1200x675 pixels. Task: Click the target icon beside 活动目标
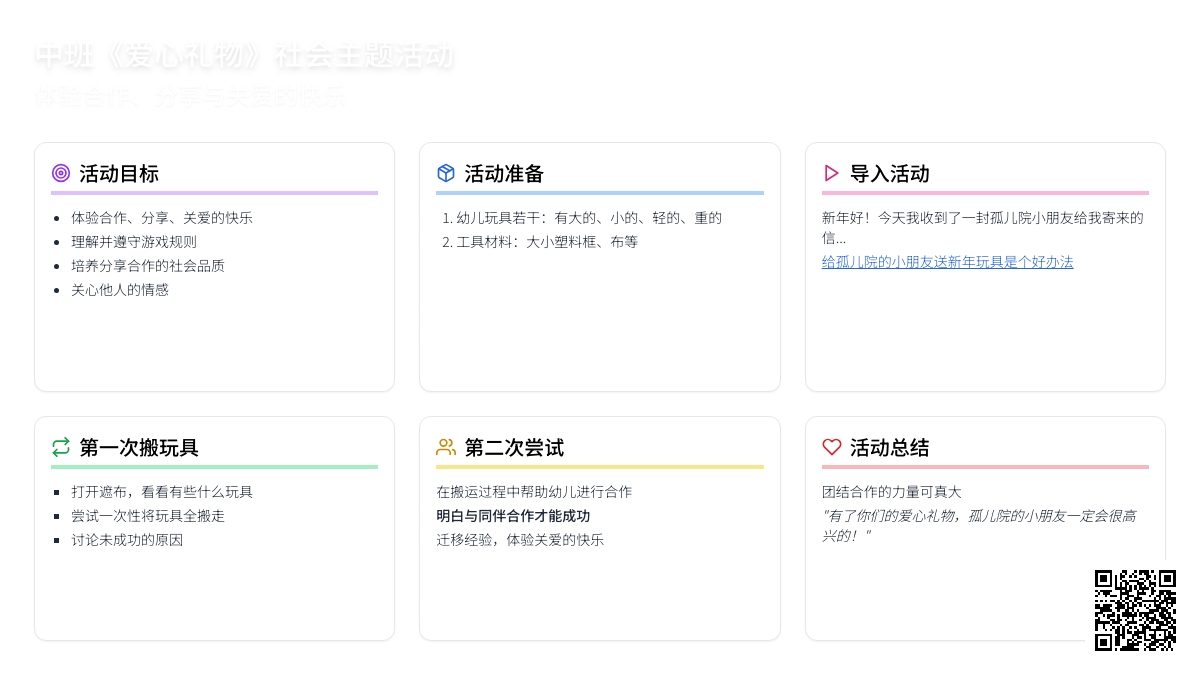(x=61, y=173)
